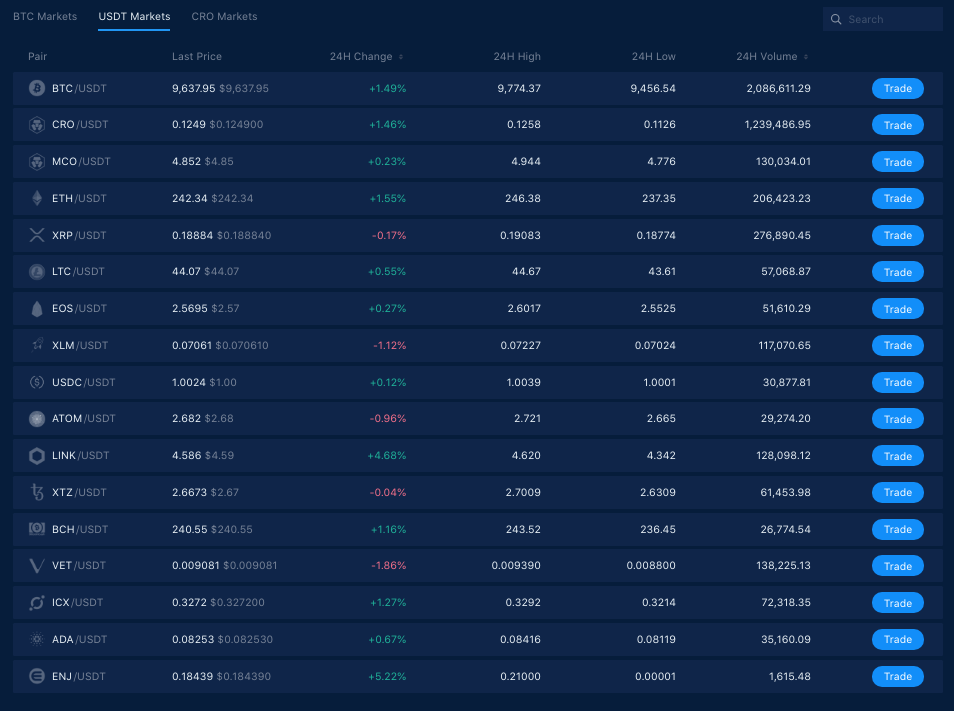954x711 pixels.
Task: Click Trade for ADA/USDT
Action: pos(897,639)
